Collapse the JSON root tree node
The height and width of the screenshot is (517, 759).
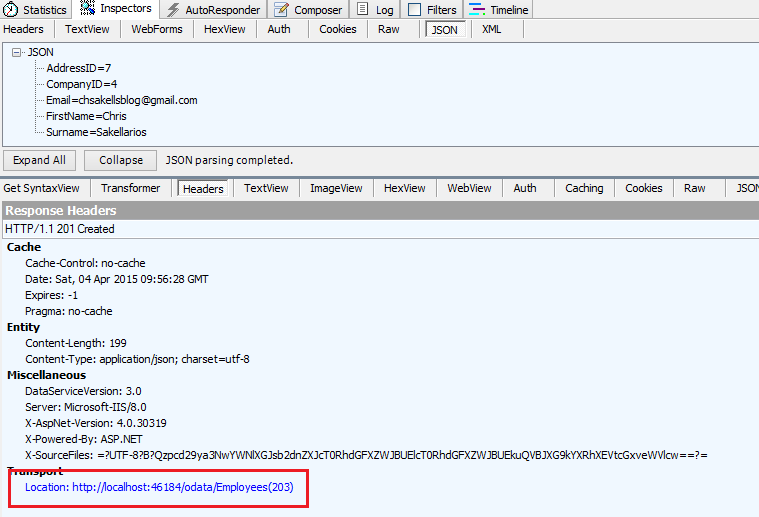click(x=17, y=52)
